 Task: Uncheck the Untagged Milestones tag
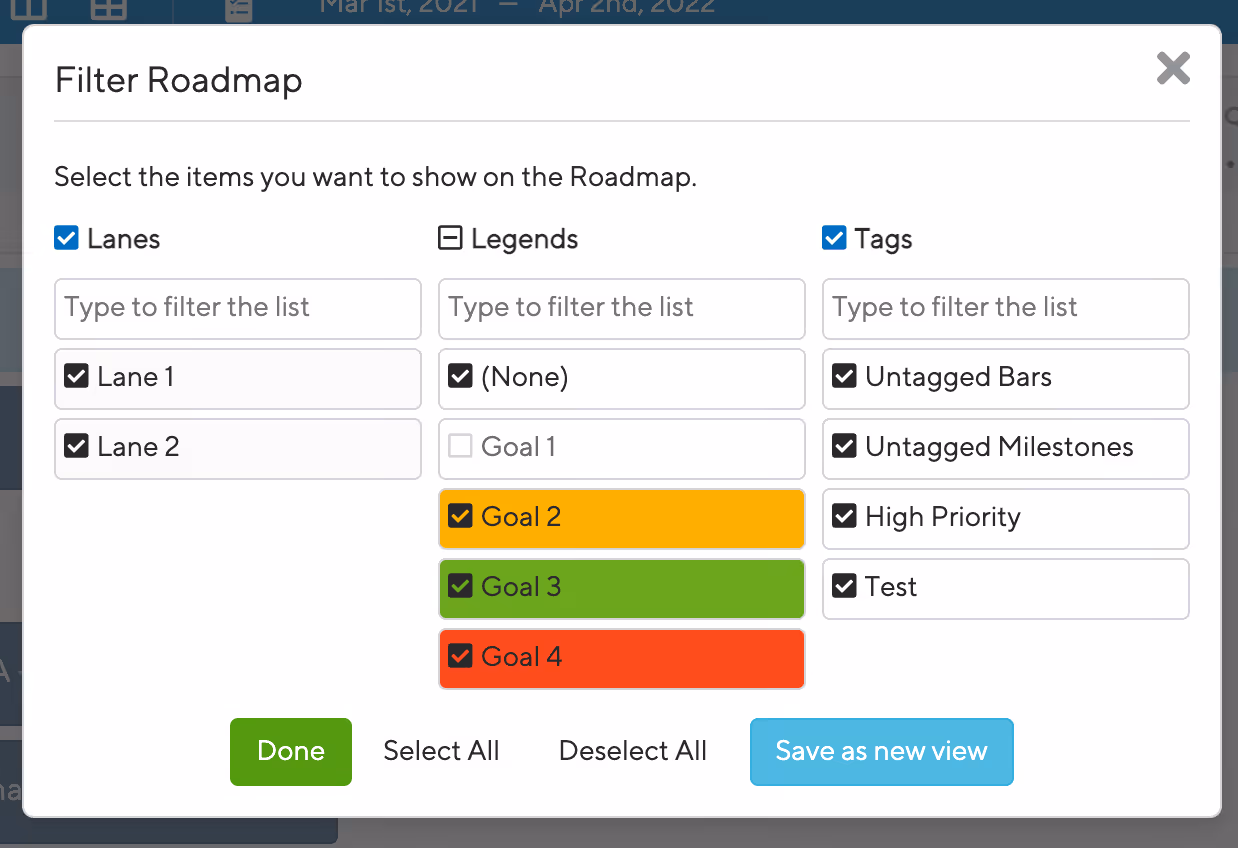coord(844,449)
